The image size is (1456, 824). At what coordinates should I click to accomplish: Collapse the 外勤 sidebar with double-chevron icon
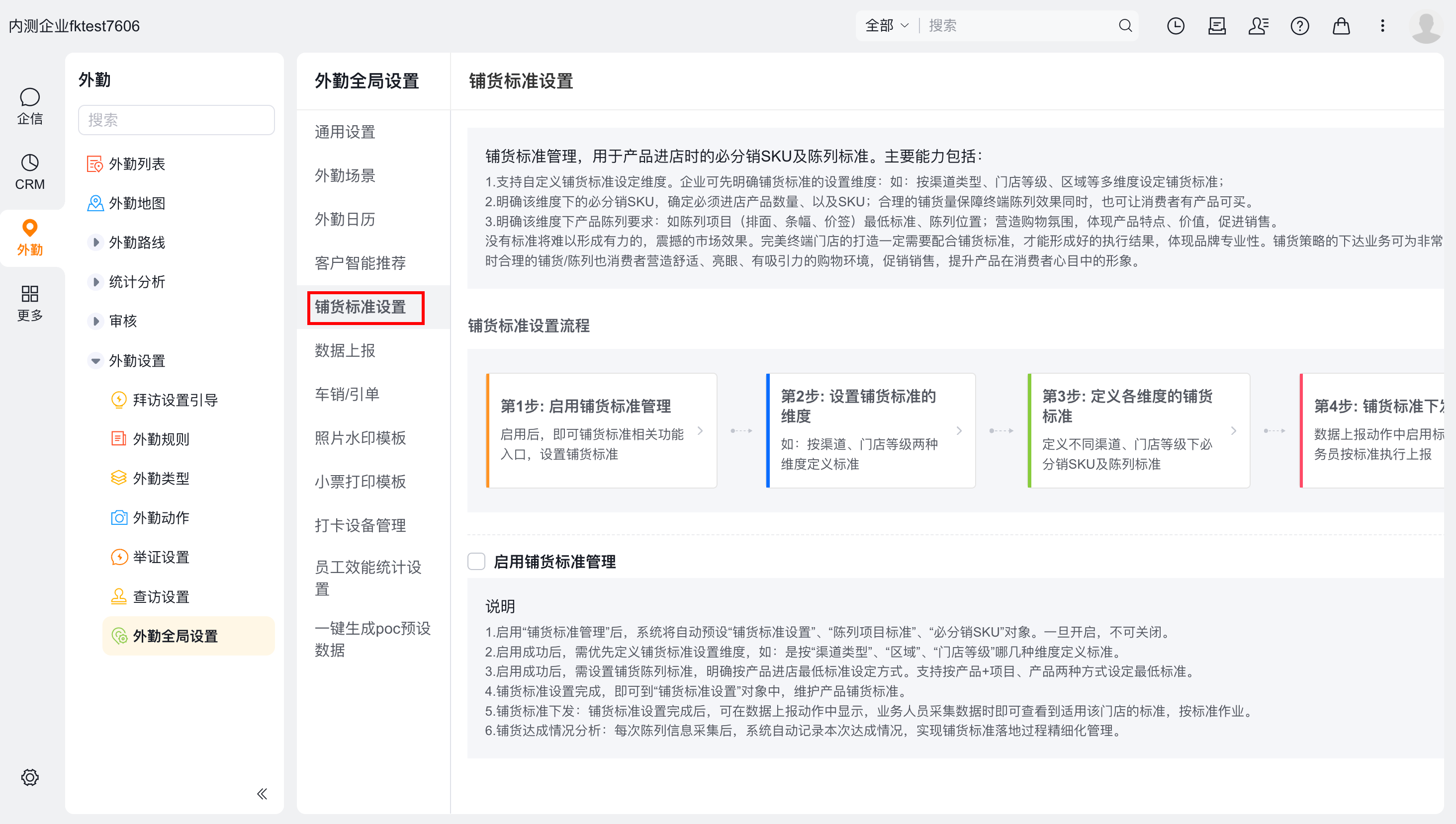(262, 794)
